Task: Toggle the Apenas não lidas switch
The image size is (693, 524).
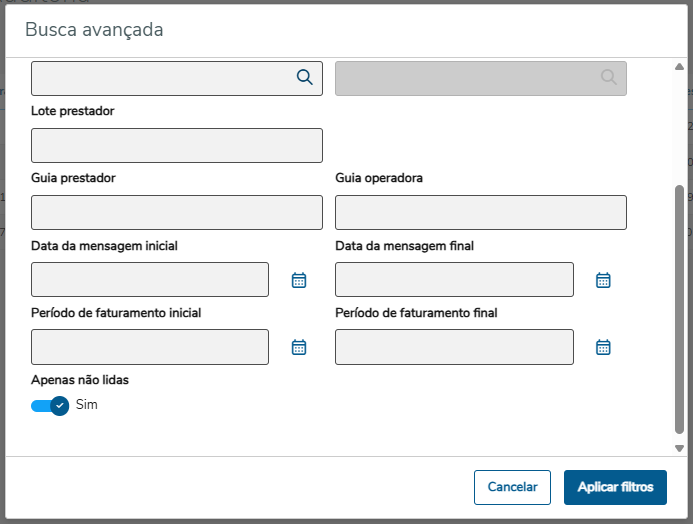Action: point(50,405)
